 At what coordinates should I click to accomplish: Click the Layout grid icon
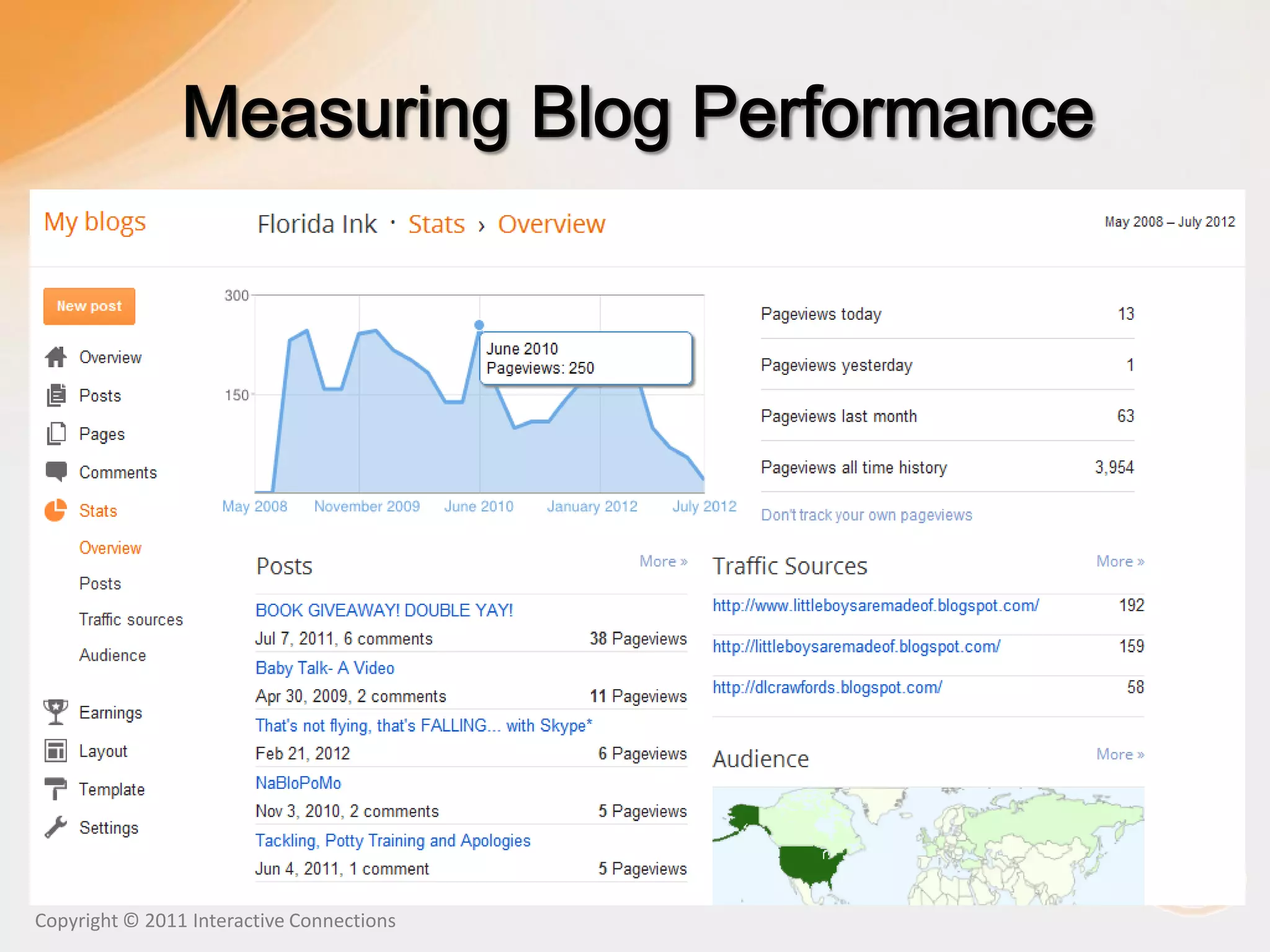56,751
